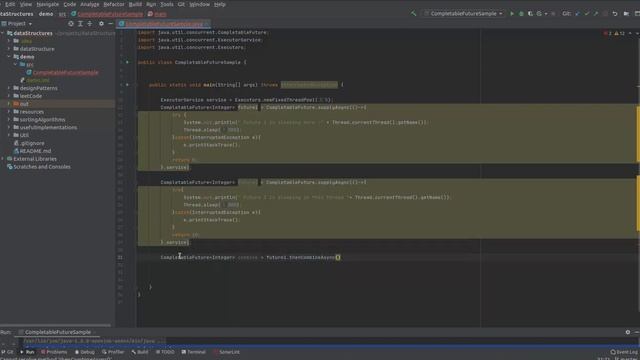Open the Terminal tool window
This screenshot has height=360, width=640.
pos(193,352)
